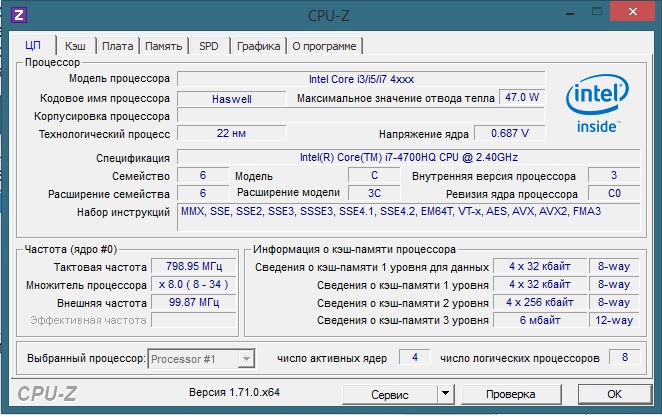Click the Семейство value 6

(x=203, y=175)
